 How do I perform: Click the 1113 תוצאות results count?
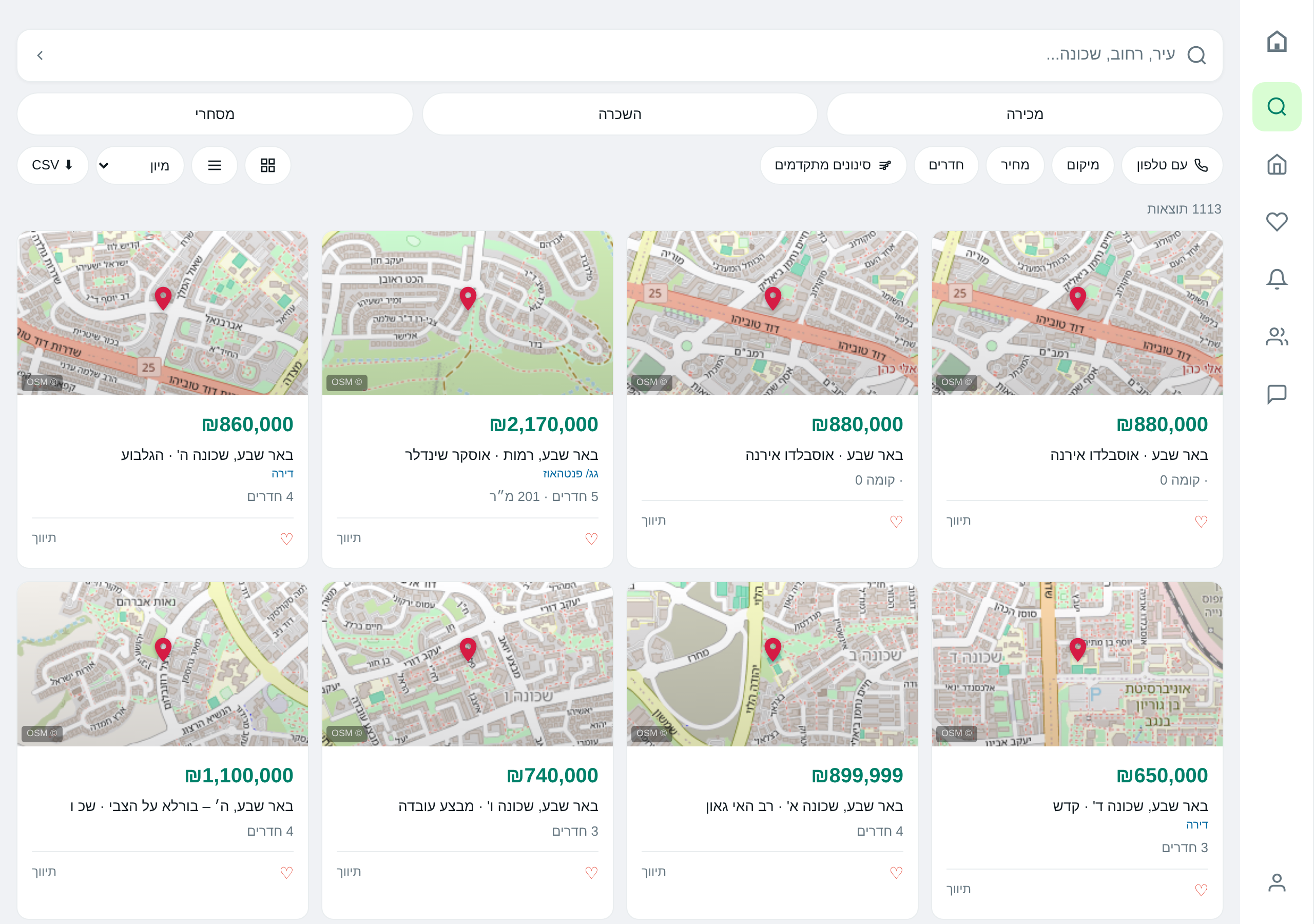1184,209
